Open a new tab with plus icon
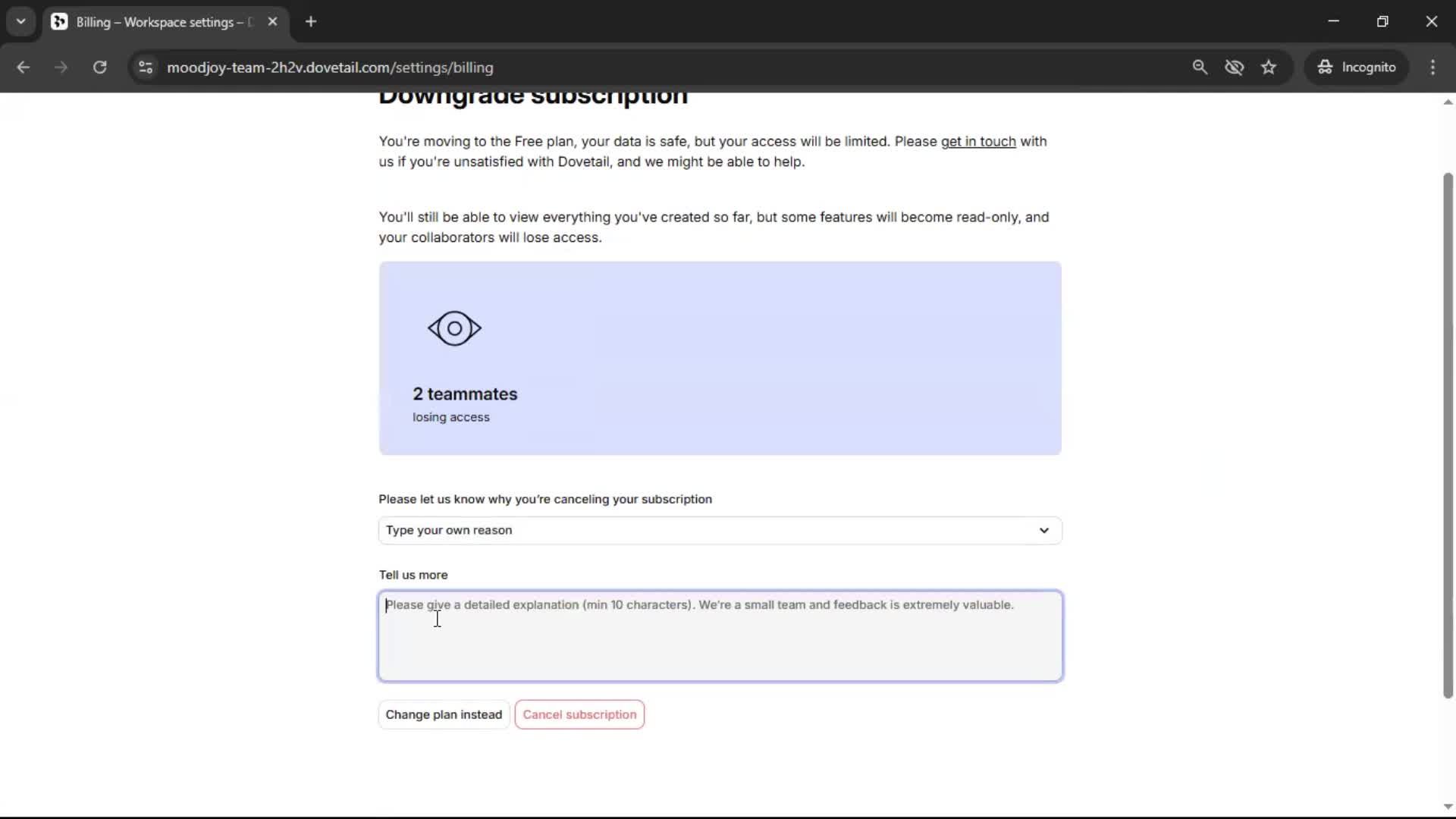This screenshot has height=819, width=1456. point(311,22)
